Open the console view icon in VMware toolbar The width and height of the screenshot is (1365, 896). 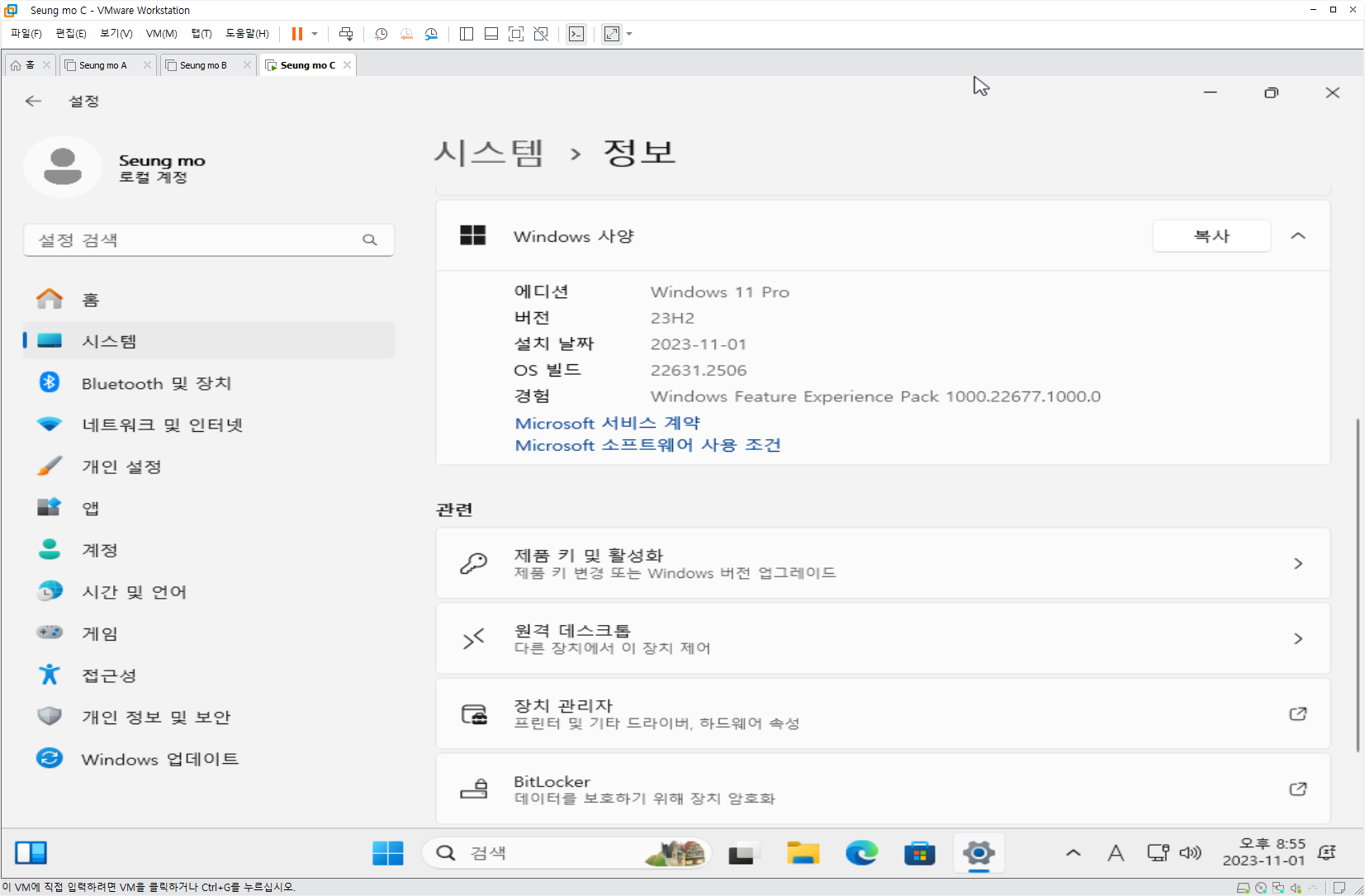pyautogui.click(x=576, y=34)
